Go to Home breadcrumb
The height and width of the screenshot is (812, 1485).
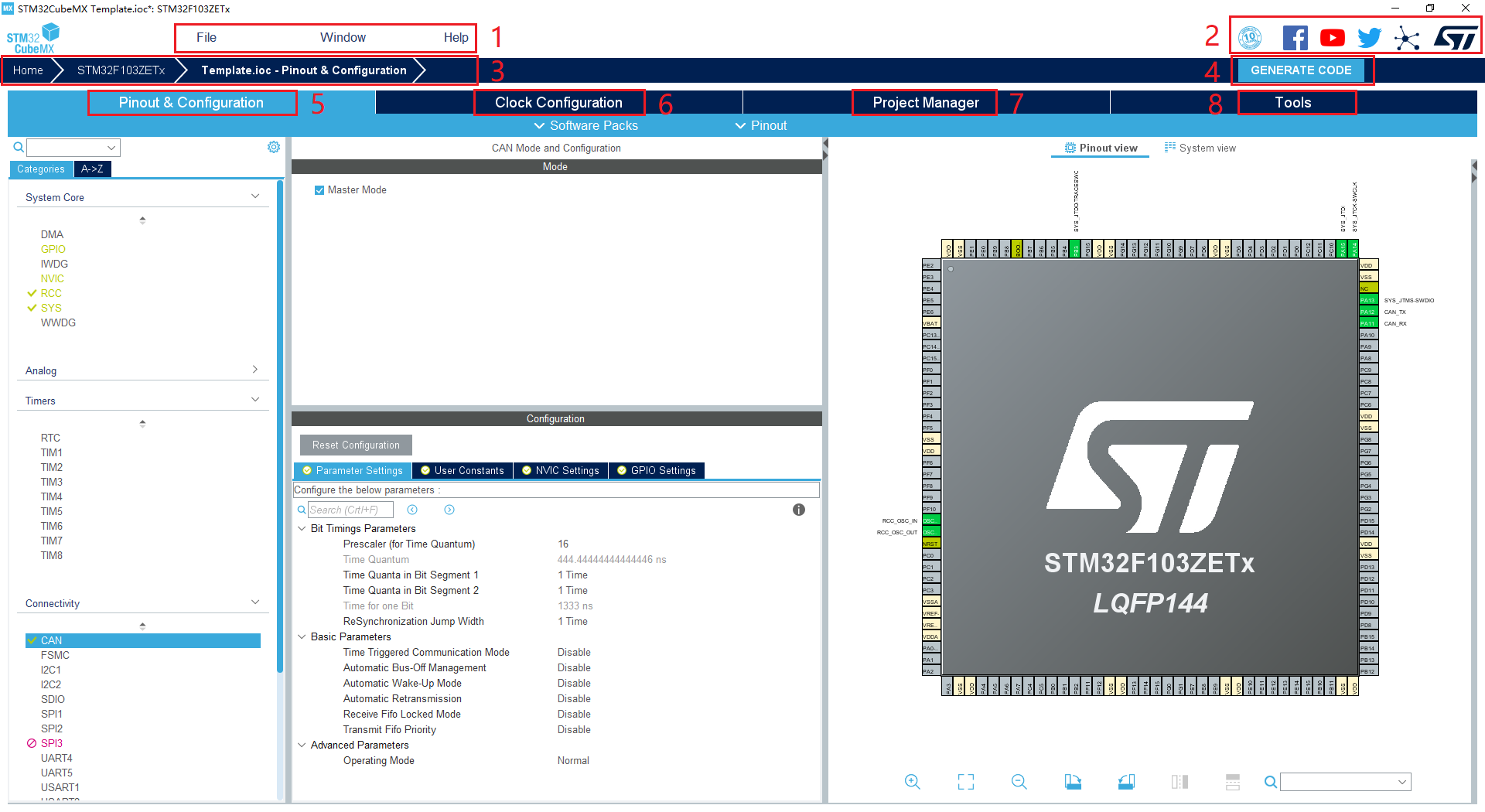tap(28, 70)
